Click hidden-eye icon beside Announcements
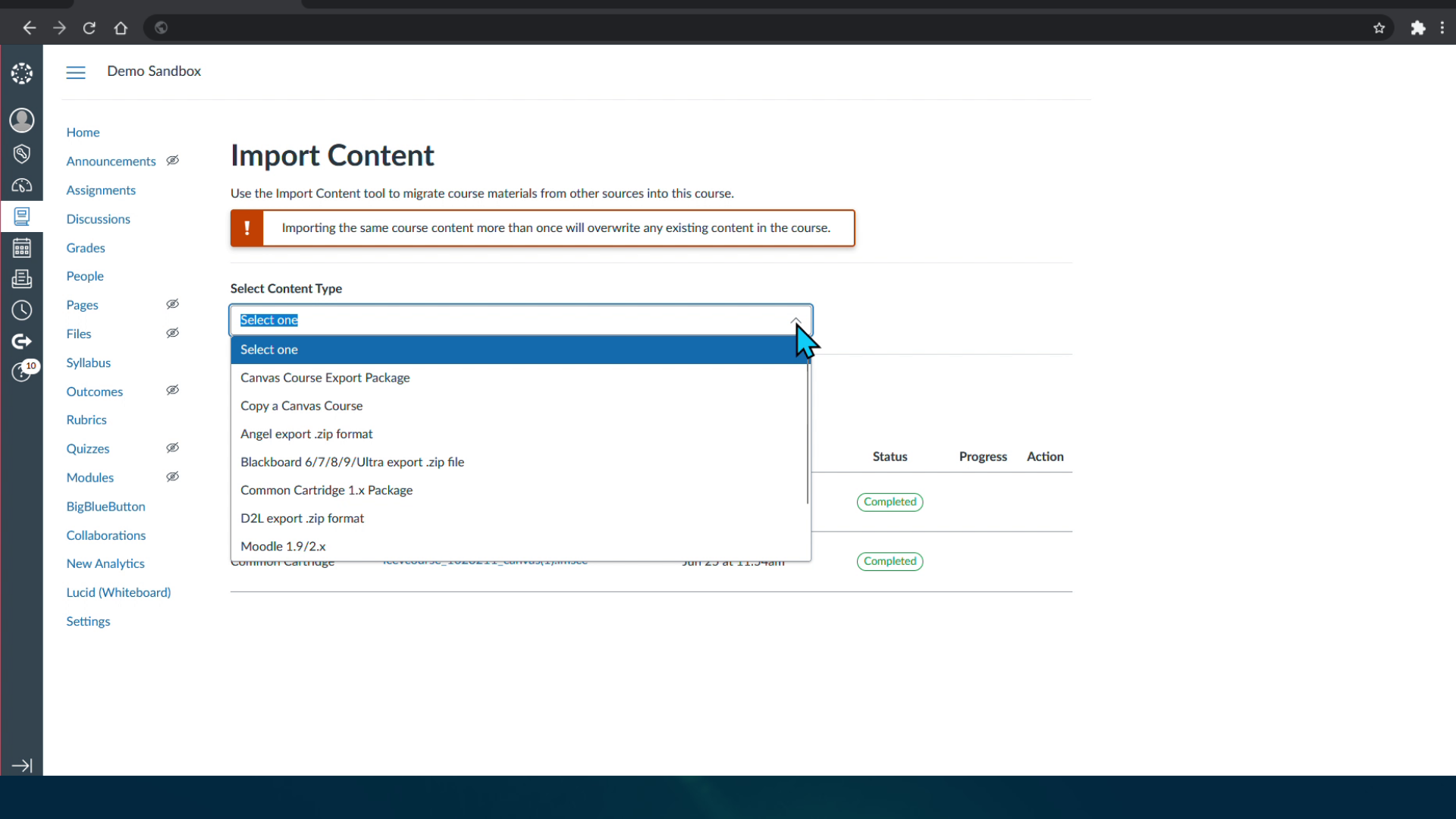Image resolution: width=1456 pixels, height=819 pixels. coord(173,161)
